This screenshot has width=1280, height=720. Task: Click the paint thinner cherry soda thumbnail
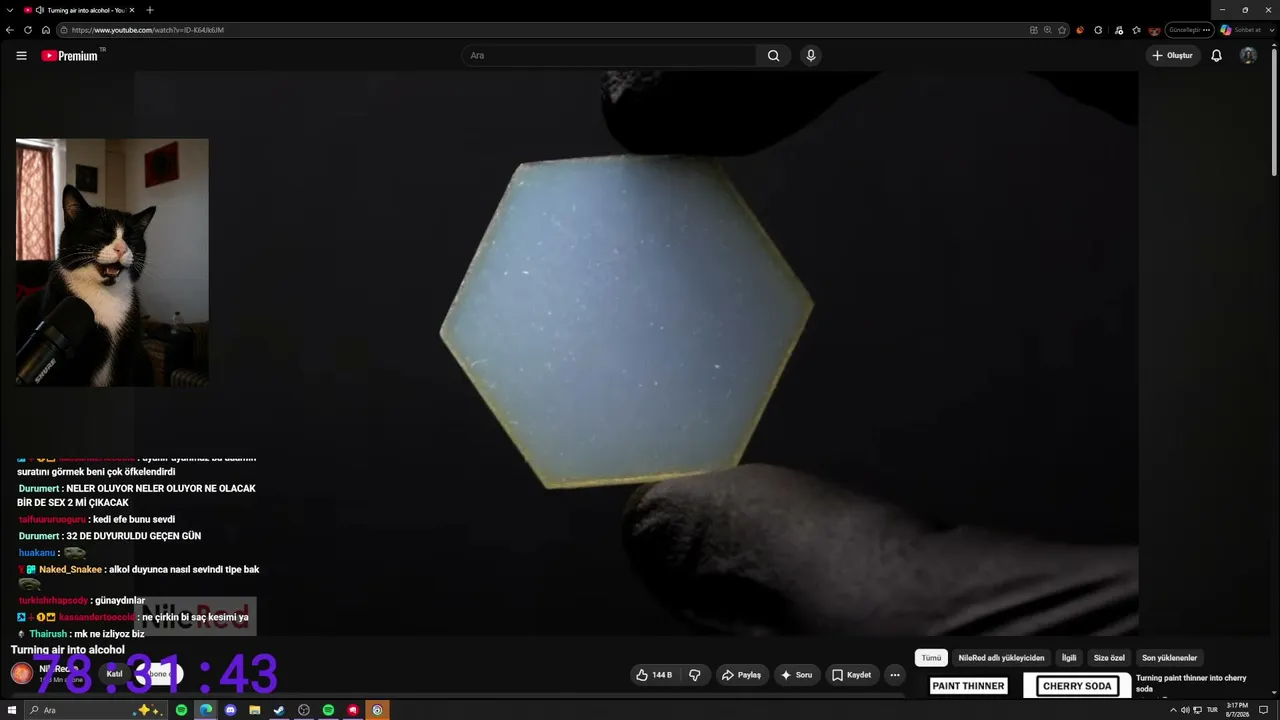(1022, 685)
